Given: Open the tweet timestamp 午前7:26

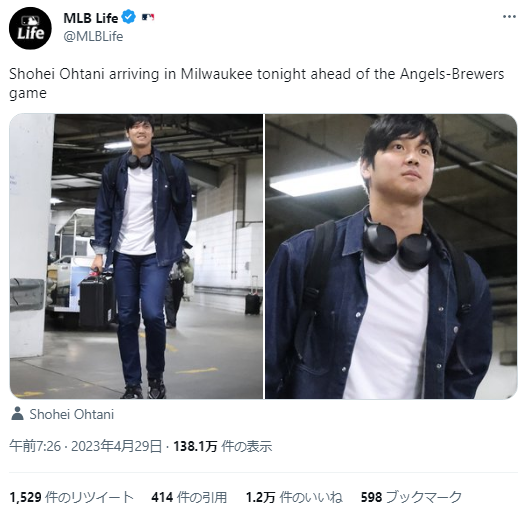Looking at the screenshot, I should (35, 446).
